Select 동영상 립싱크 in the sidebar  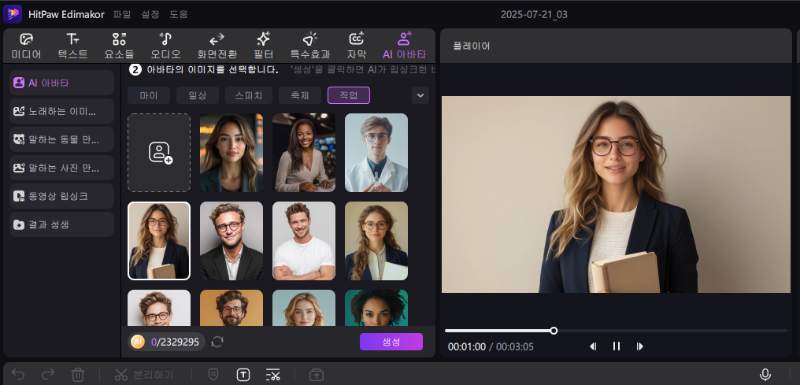pos(61,196)
